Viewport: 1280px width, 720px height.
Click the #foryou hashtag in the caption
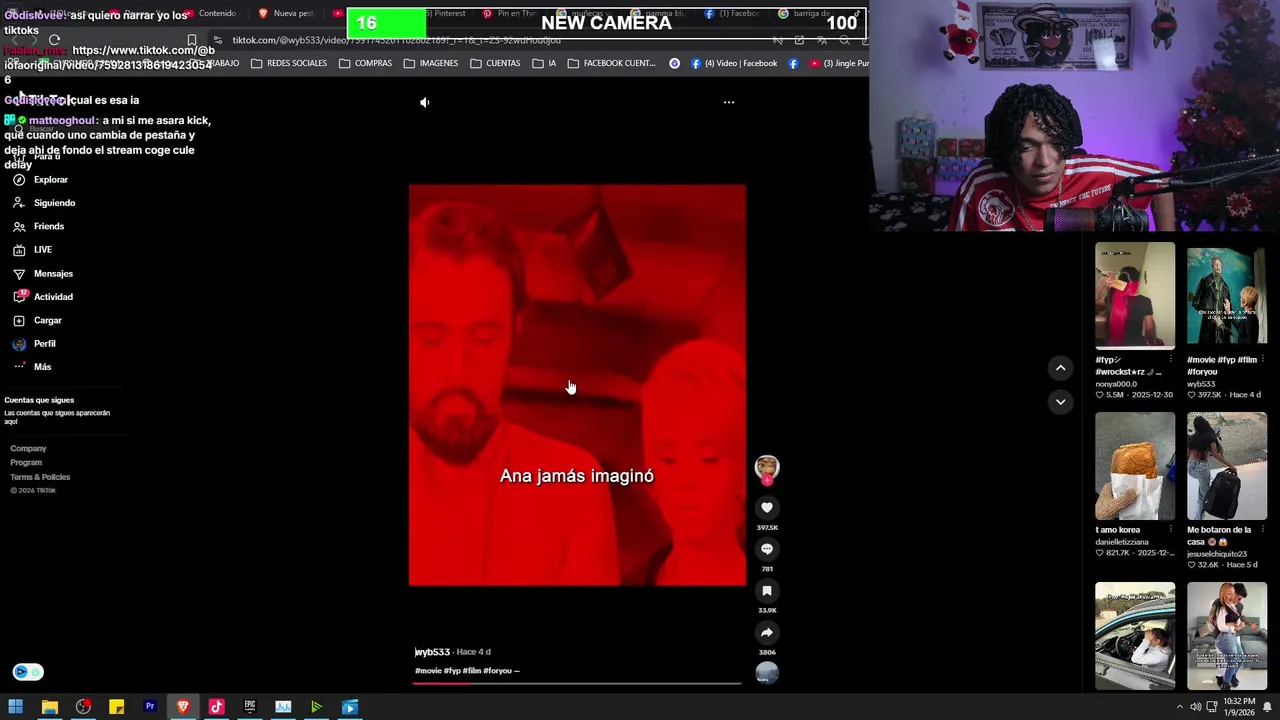497,671
